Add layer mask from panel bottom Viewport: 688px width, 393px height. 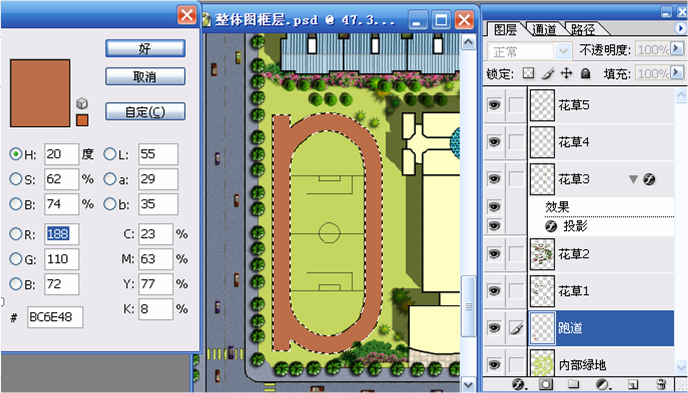click(546, 385)
